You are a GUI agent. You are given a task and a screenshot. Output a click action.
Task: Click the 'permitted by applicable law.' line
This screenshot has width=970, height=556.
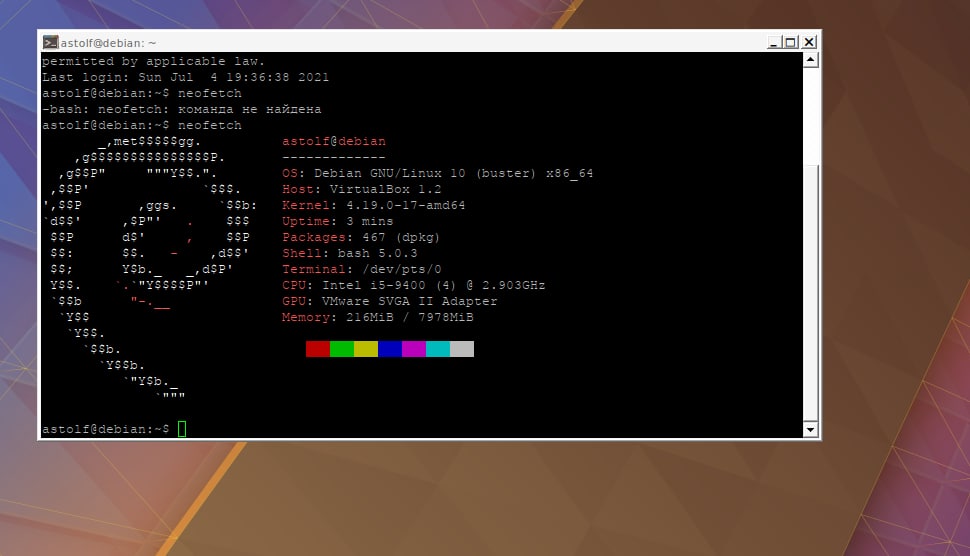(x=153, y=61)
